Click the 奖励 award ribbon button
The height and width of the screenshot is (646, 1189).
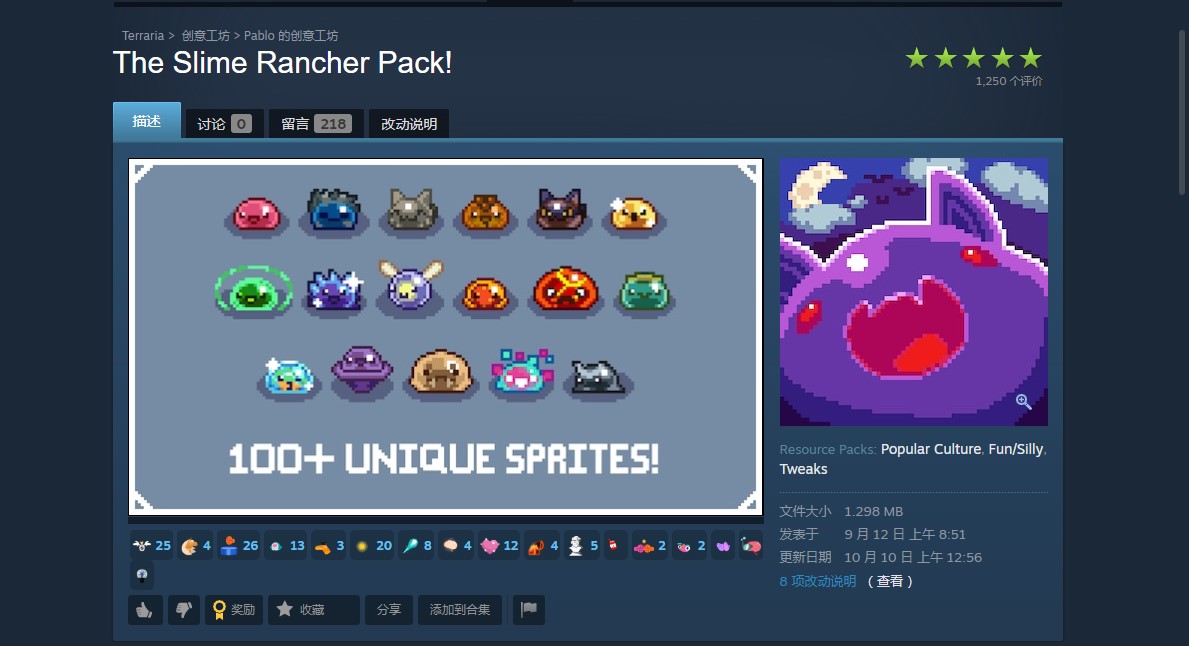234,610
